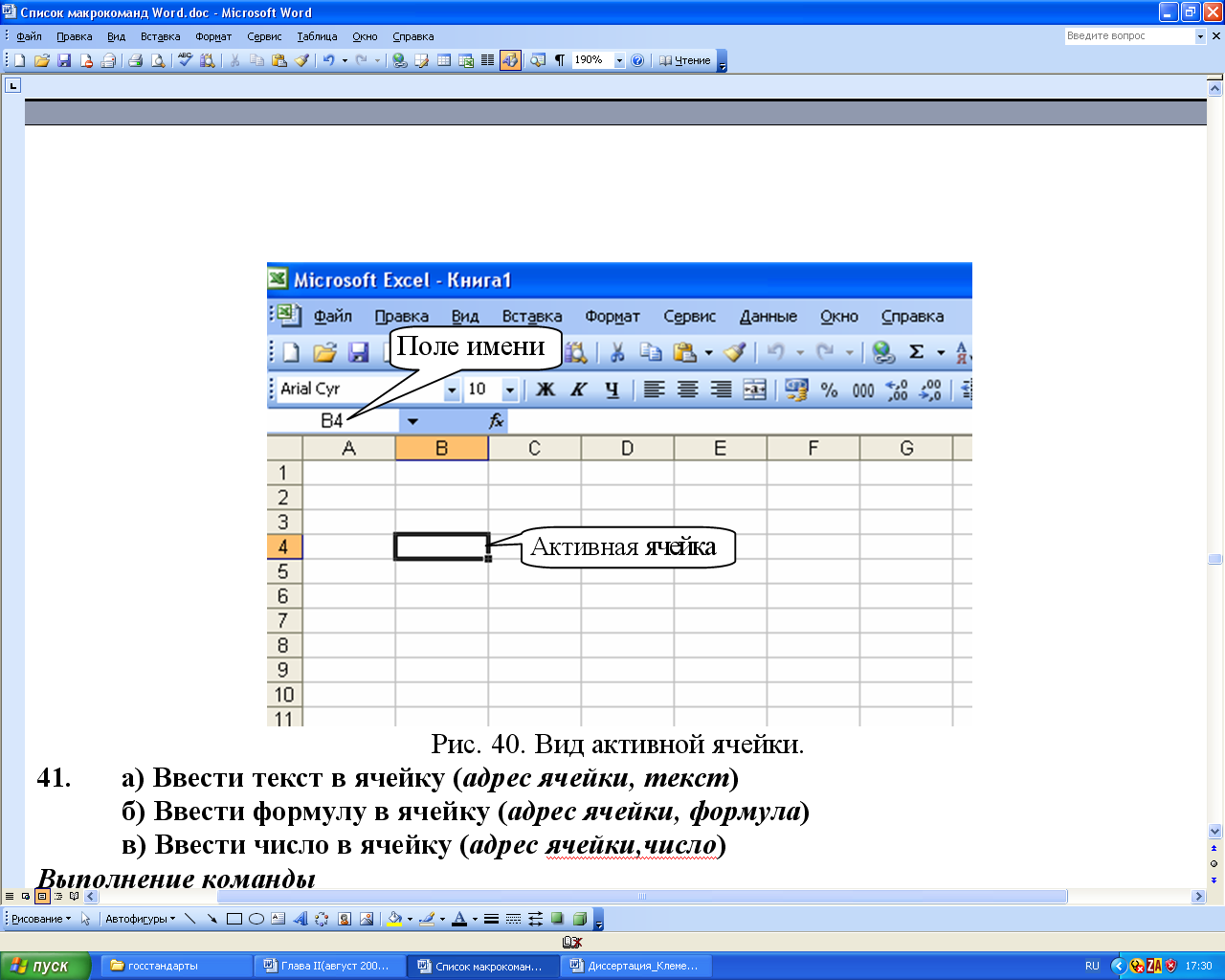Open the пуск Start menu
The height and width of the screenshot is (980, 1225).
[x=45, y=966]
